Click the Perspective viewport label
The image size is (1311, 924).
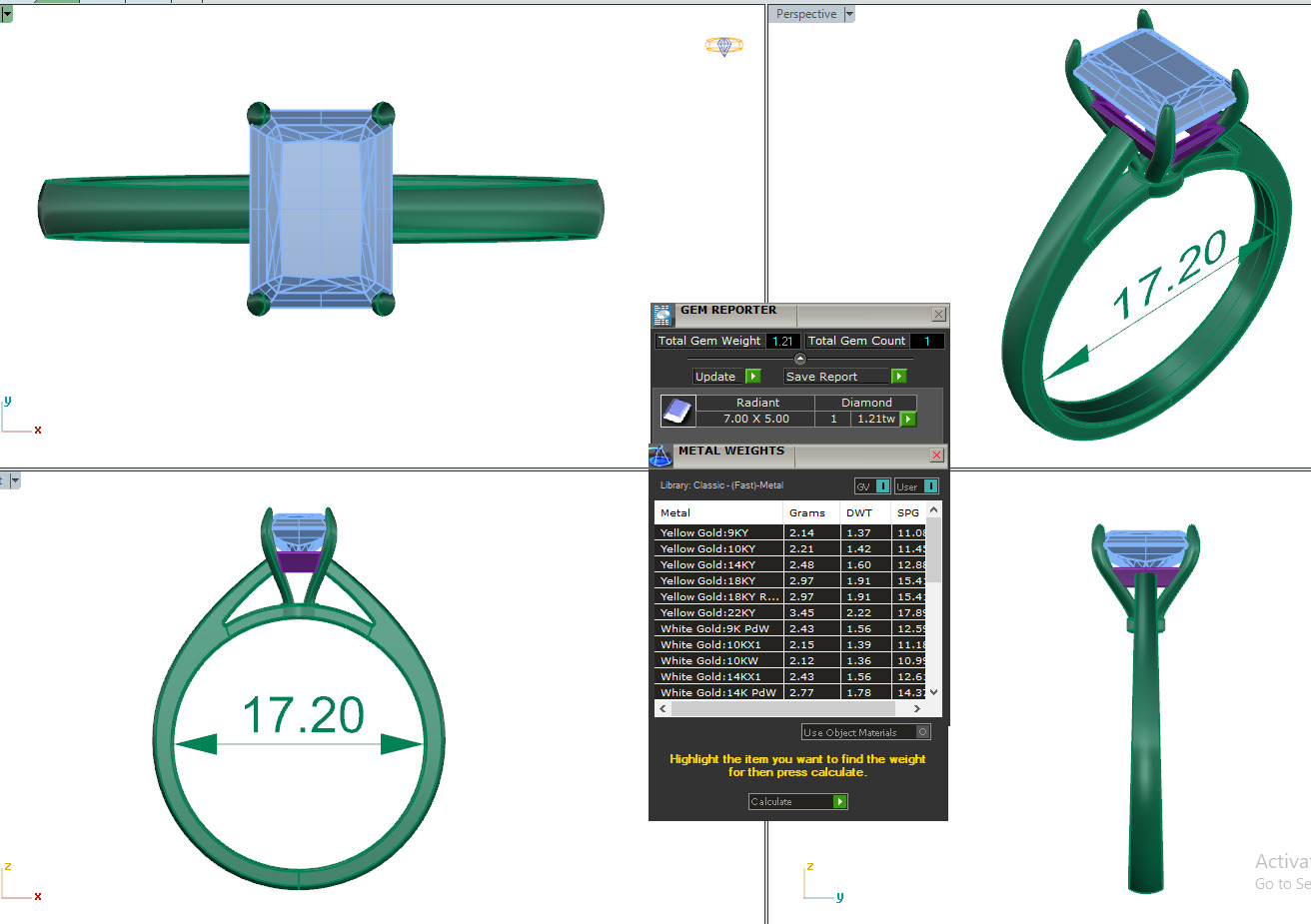(806, 14)
